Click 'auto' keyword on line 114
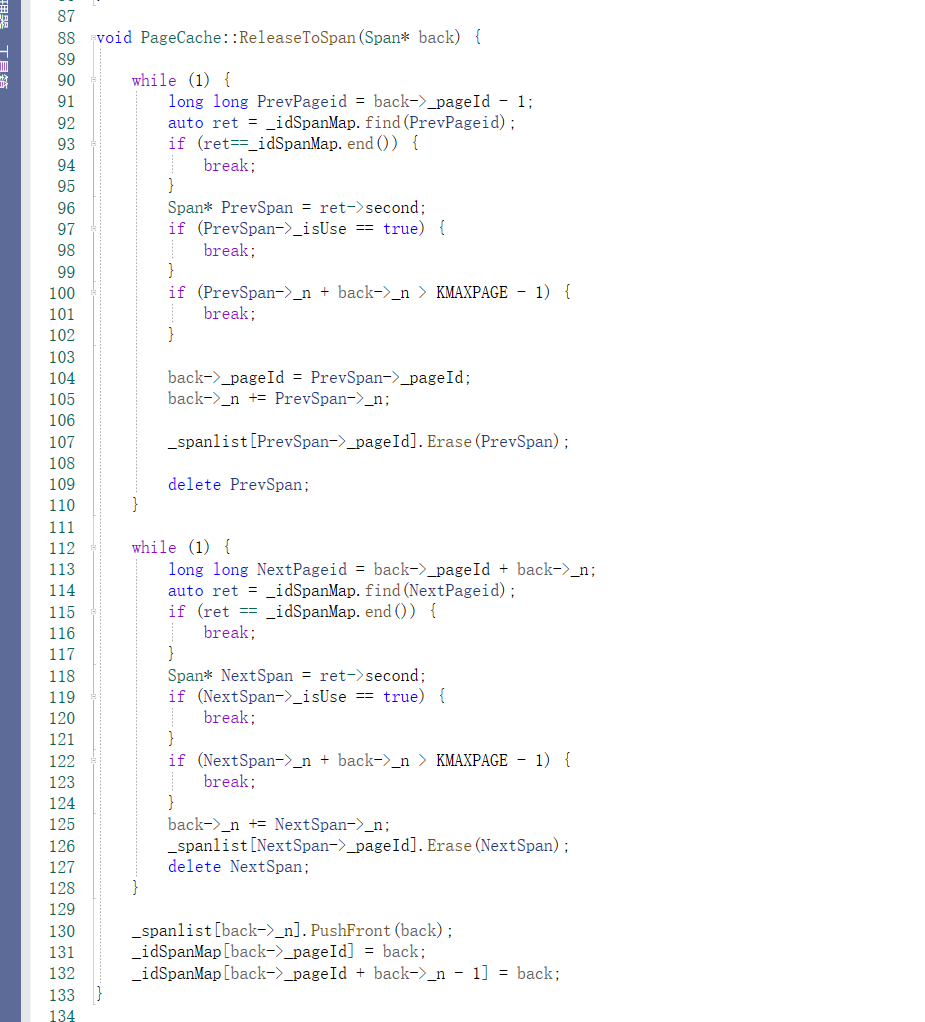This screenshot has width=925, height=1022. pyautogui.click(x=186, y=591)
